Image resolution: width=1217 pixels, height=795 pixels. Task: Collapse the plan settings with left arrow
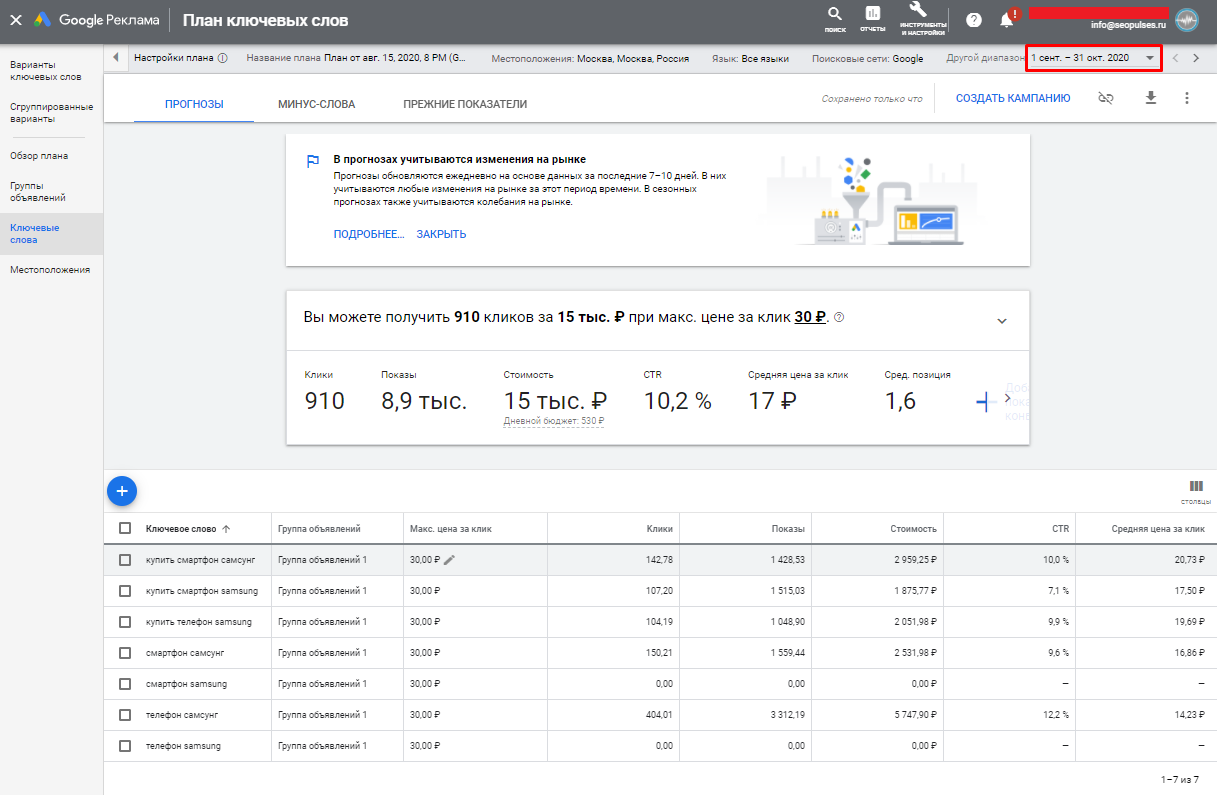click(116, 58)
